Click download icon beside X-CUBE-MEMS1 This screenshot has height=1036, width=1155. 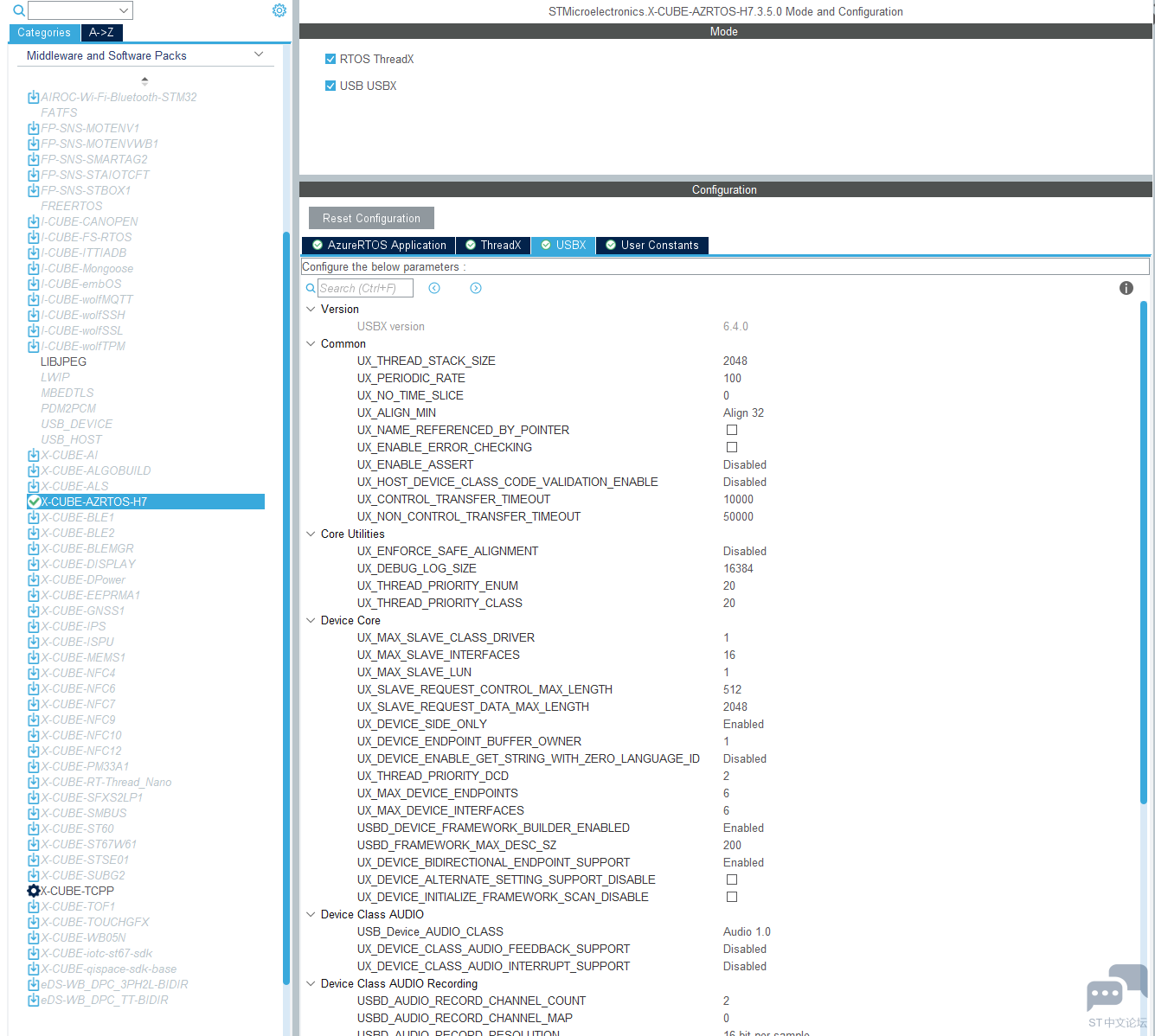click(33, 657)
